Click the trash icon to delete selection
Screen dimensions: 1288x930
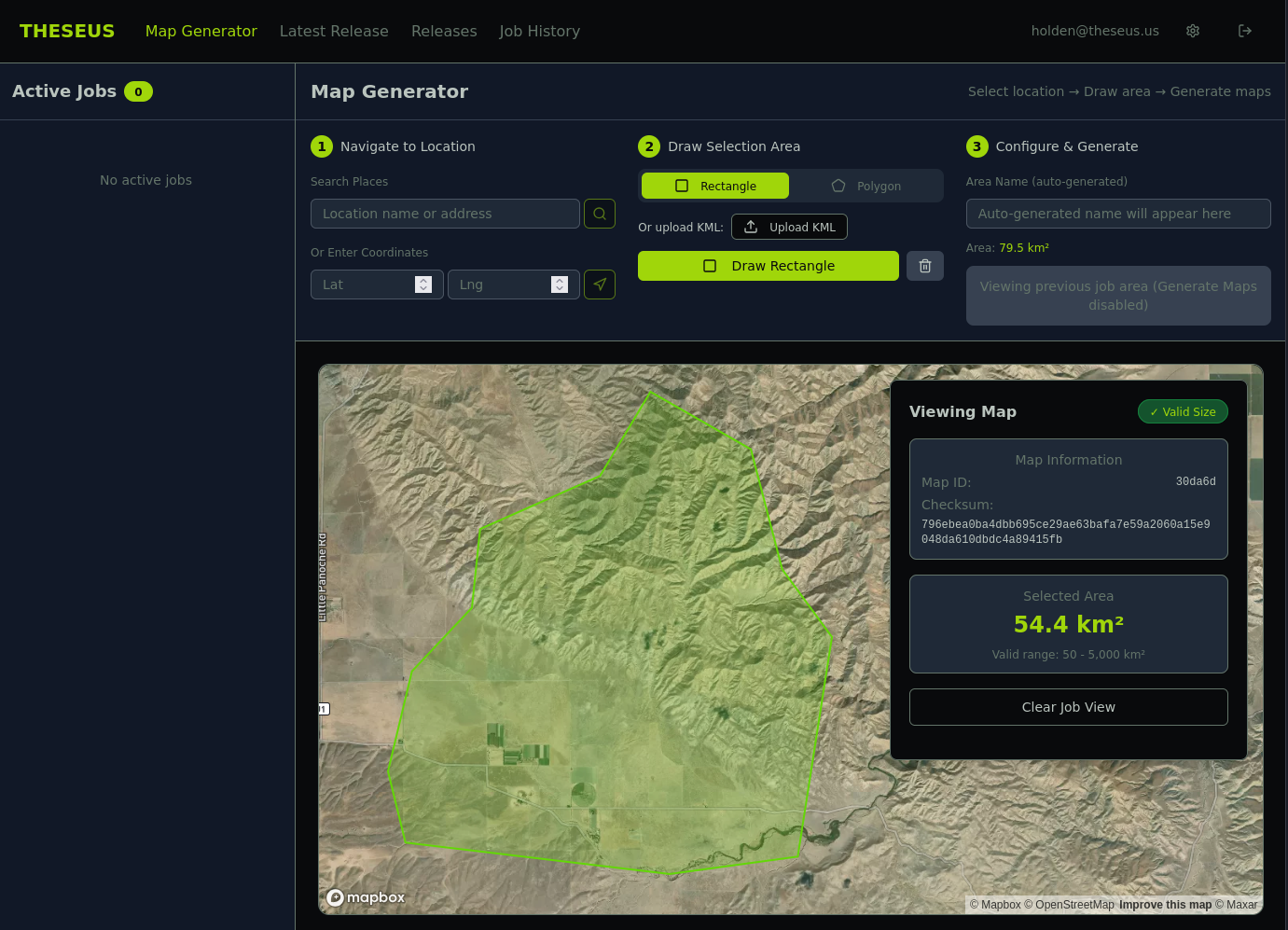tap(924, 266)
